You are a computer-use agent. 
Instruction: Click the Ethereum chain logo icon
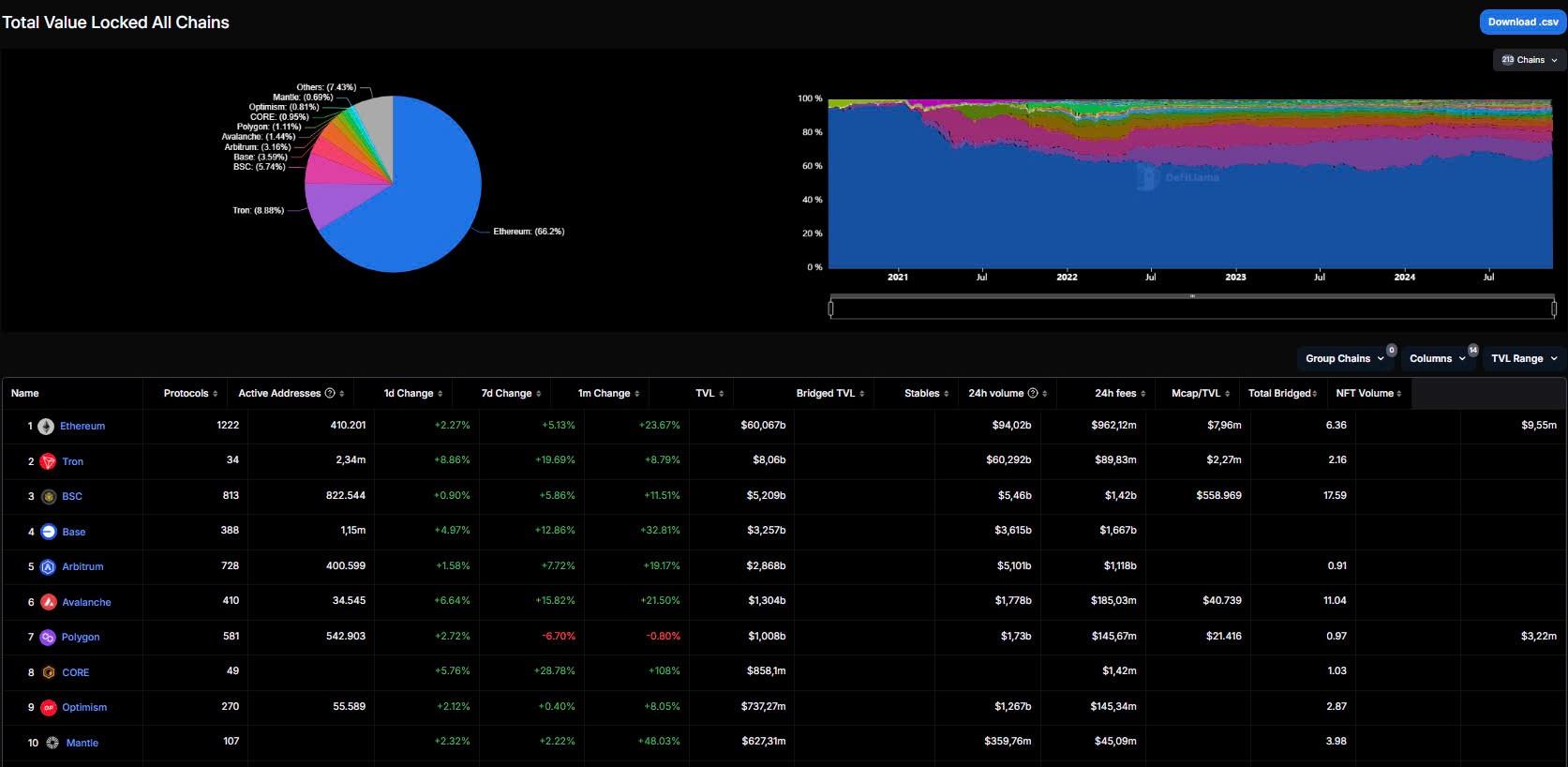pyautogui.click(x=46, y=427)
